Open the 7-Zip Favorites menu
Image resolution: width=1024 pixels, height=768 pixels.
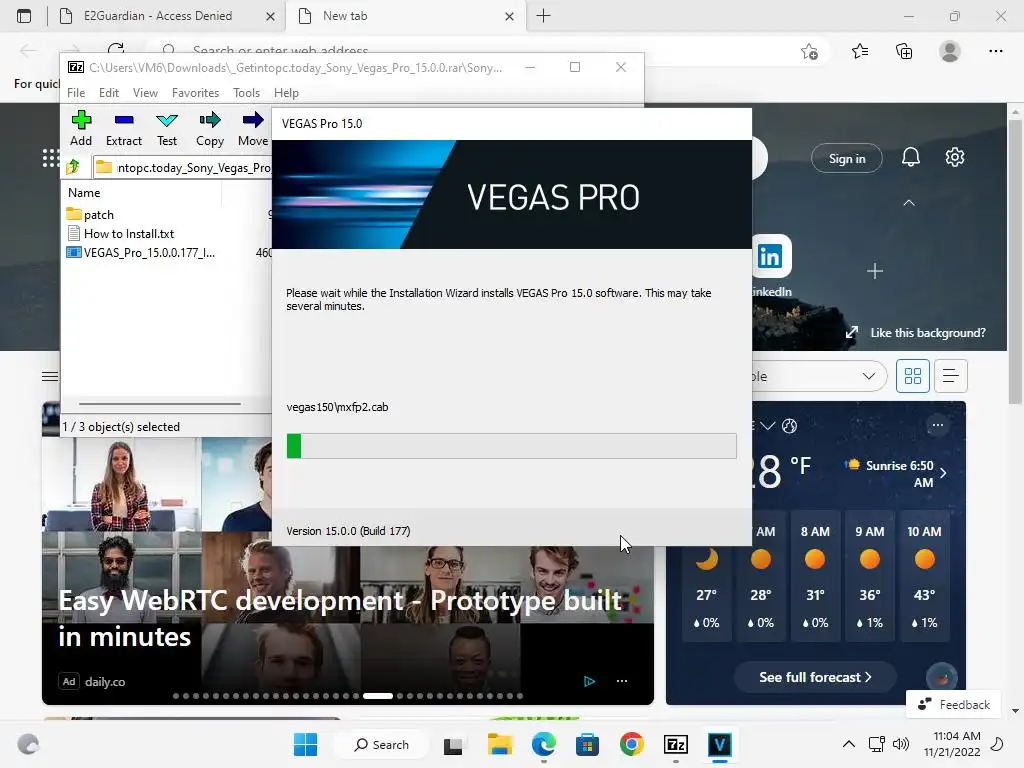(195, 93)
